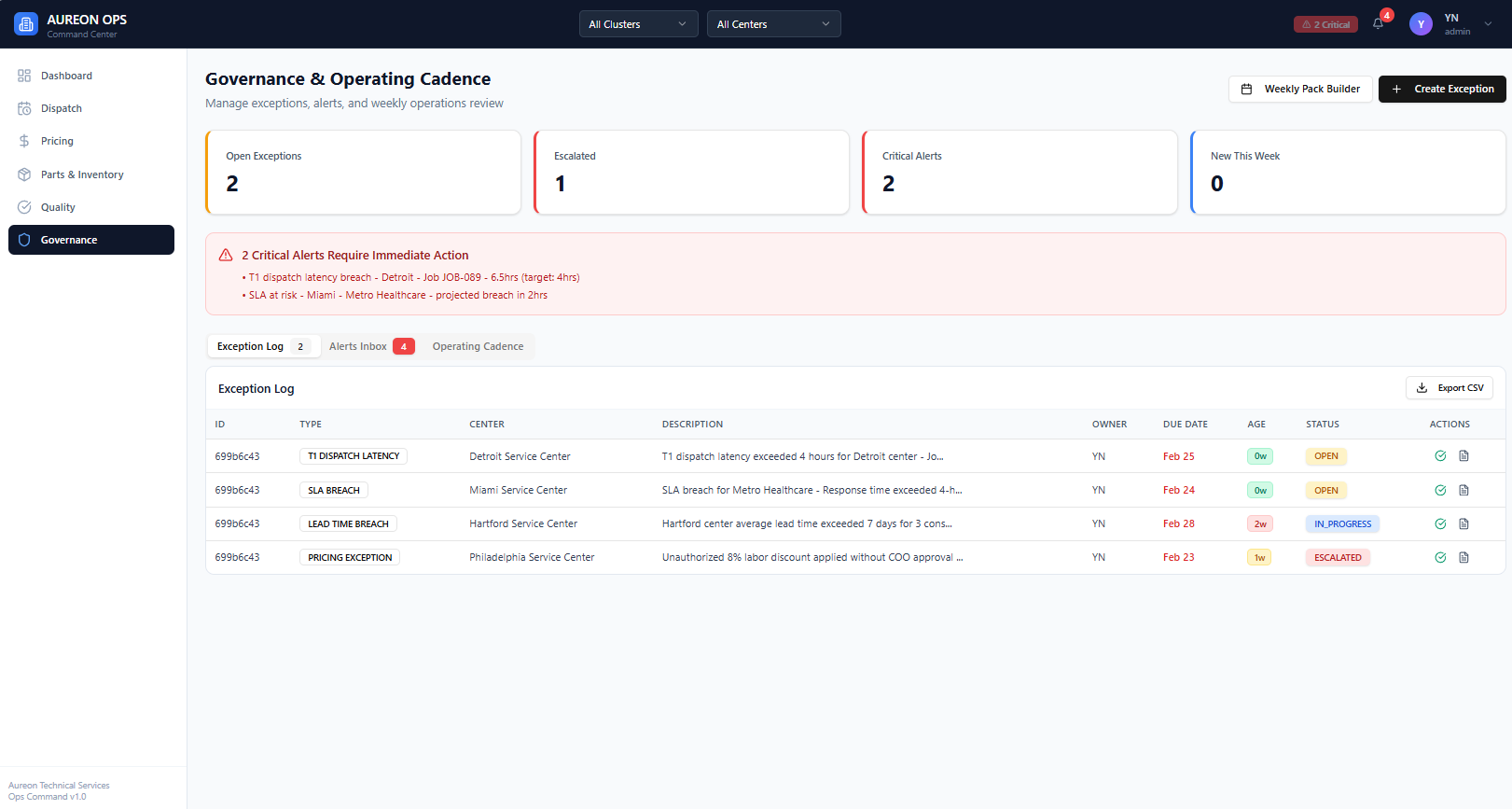Open document icon for Miami row

[1463, 490]
